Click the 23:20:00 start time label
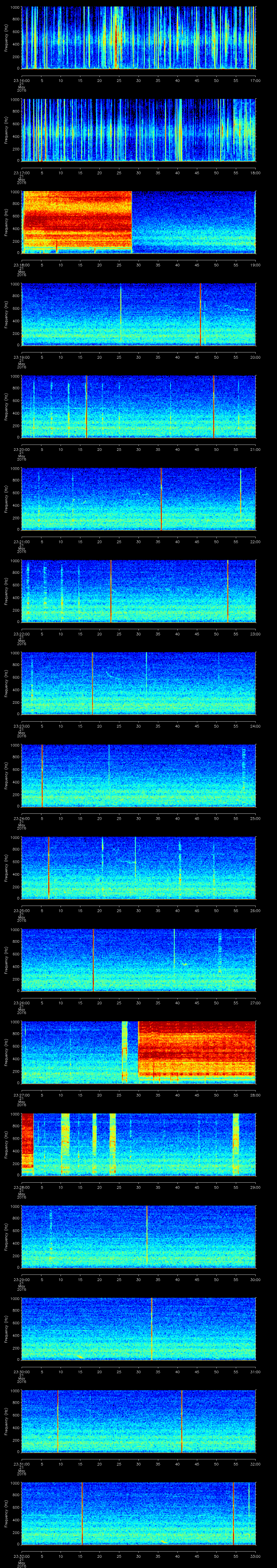277x1568 pixels. click(21, 449)
